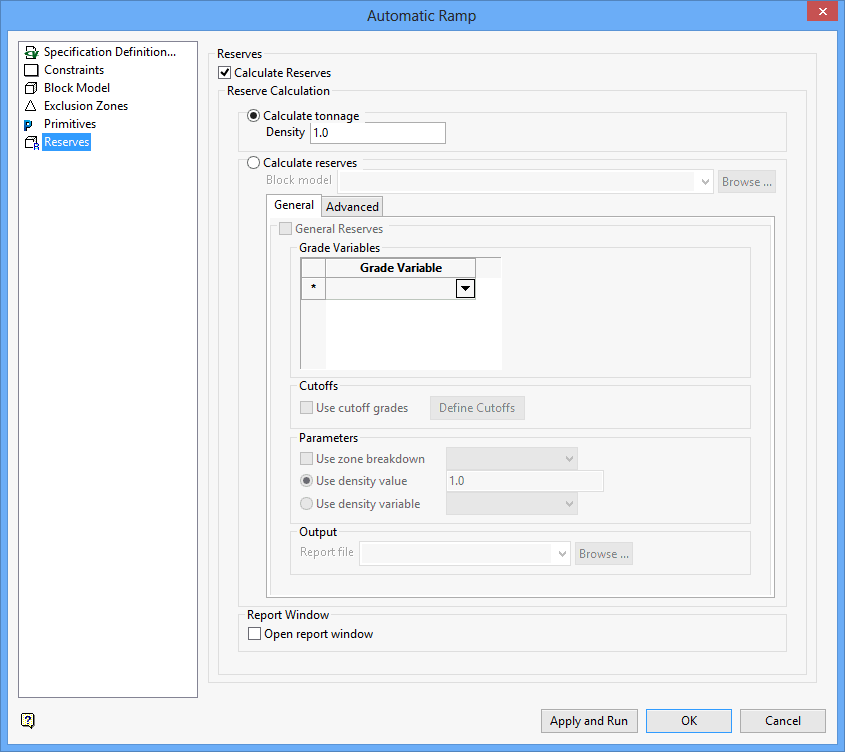Viewport: 845px width, 752px height.
Task: Select Primitives in the left list
Action: click(70, 124)
